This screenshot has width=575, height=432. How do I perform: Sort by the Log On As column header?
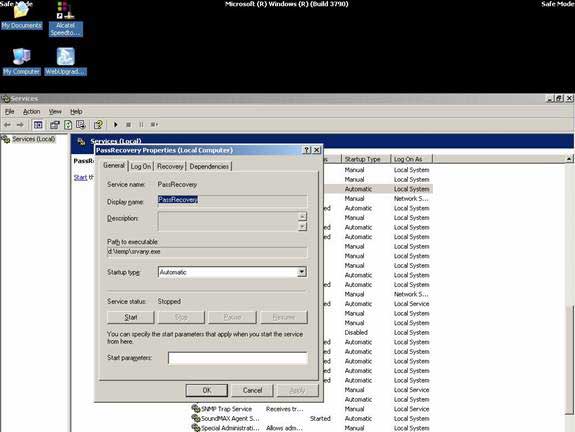click(412, 159)
